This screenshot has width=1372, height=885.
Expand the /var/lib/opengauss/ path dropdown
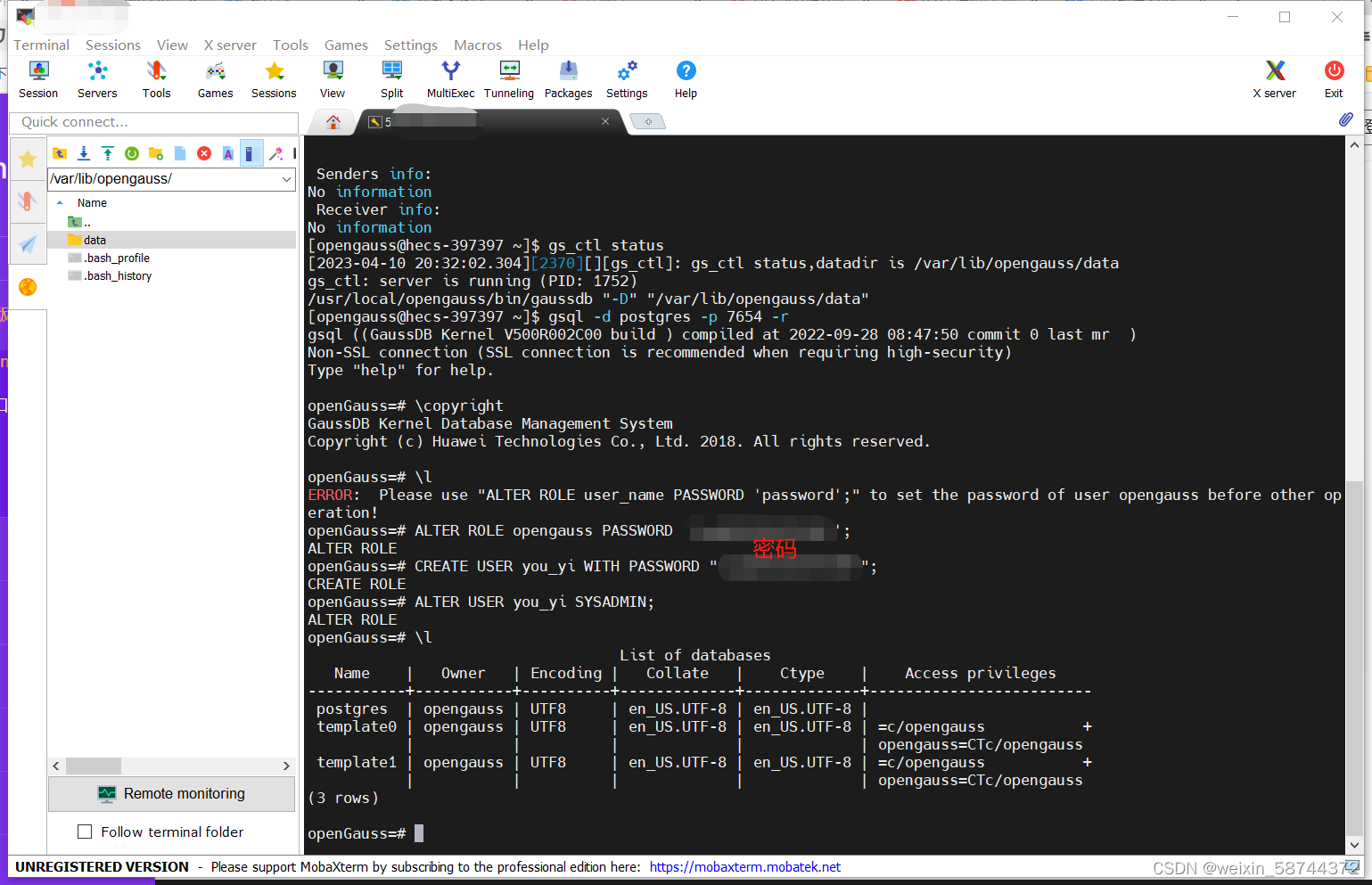click(286, 179)
